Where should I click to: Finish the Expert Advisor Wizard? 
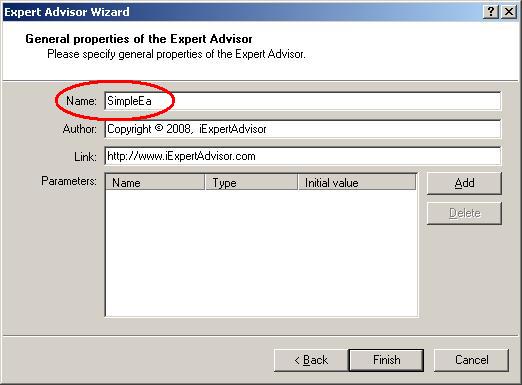click(x=386, y=360)
